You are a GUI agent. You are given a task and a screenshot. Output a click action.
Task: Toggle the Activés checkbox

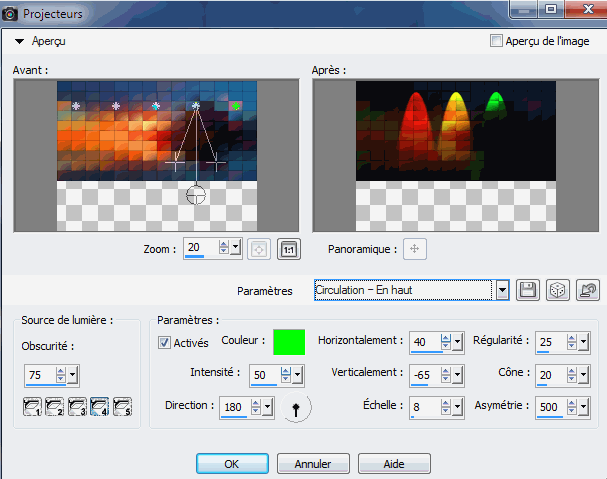(x=165, y=343)
